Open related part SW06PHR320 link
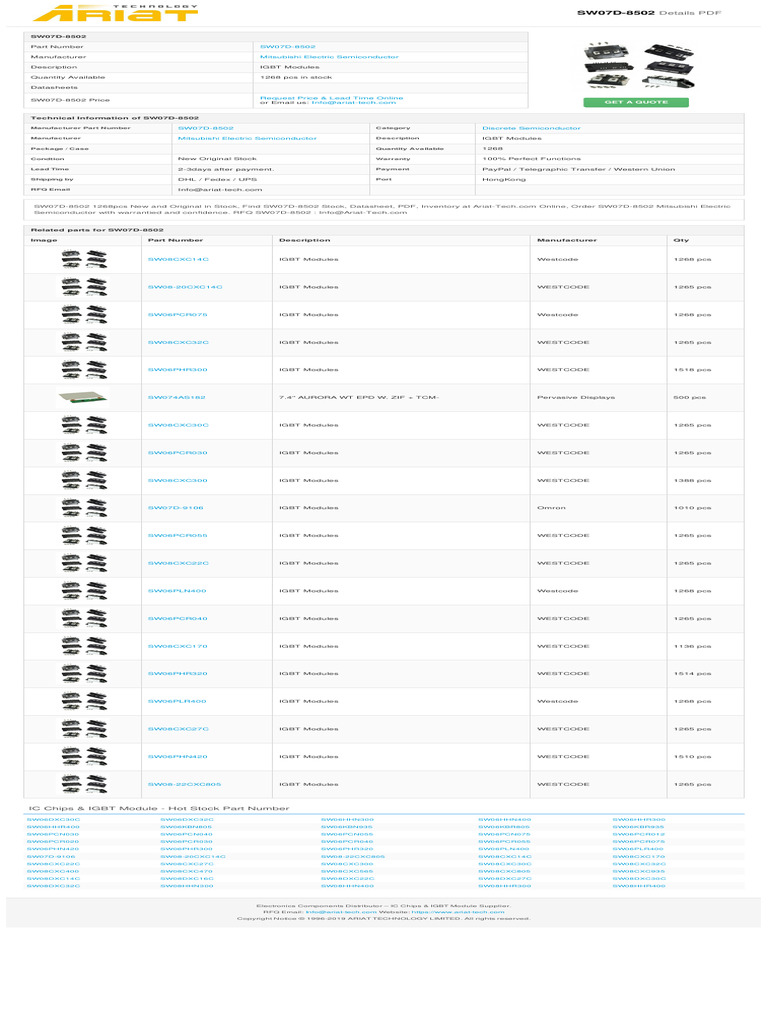Viewport: 768px width, 1024px height. [178, 673]
